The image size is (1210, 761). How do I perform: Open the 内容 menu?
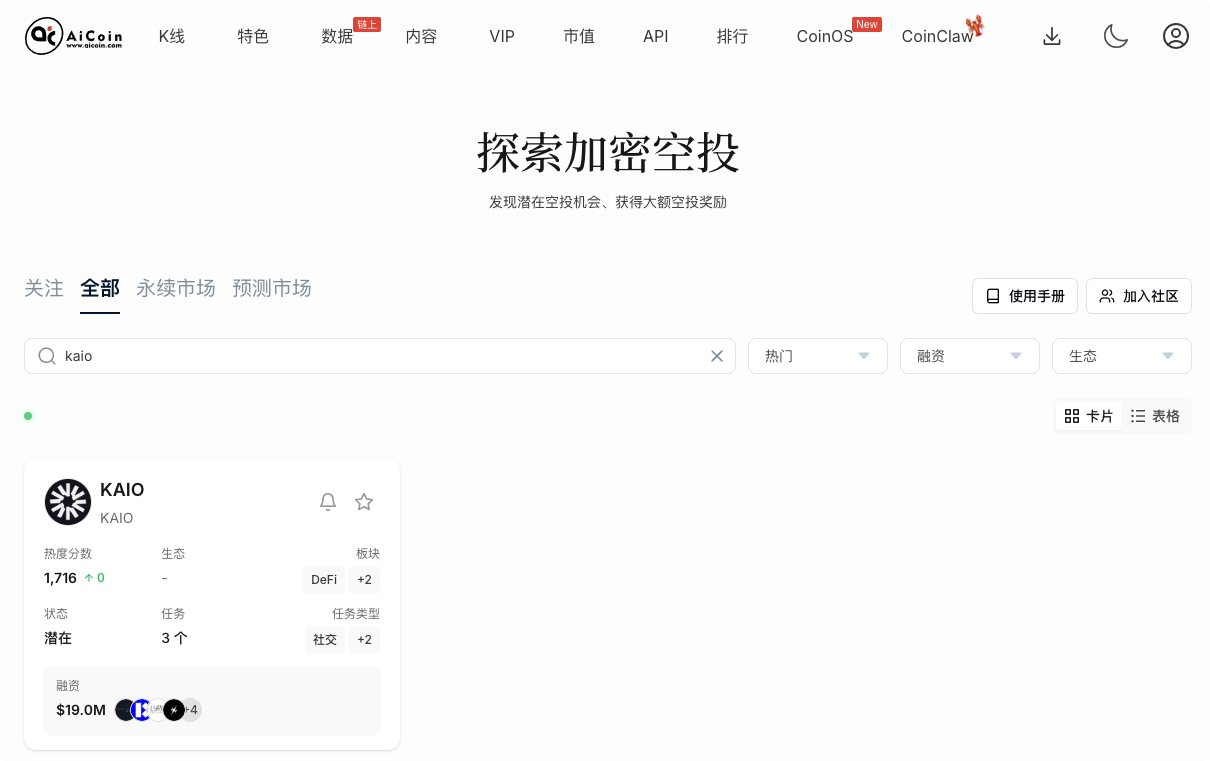coord(421,37)
